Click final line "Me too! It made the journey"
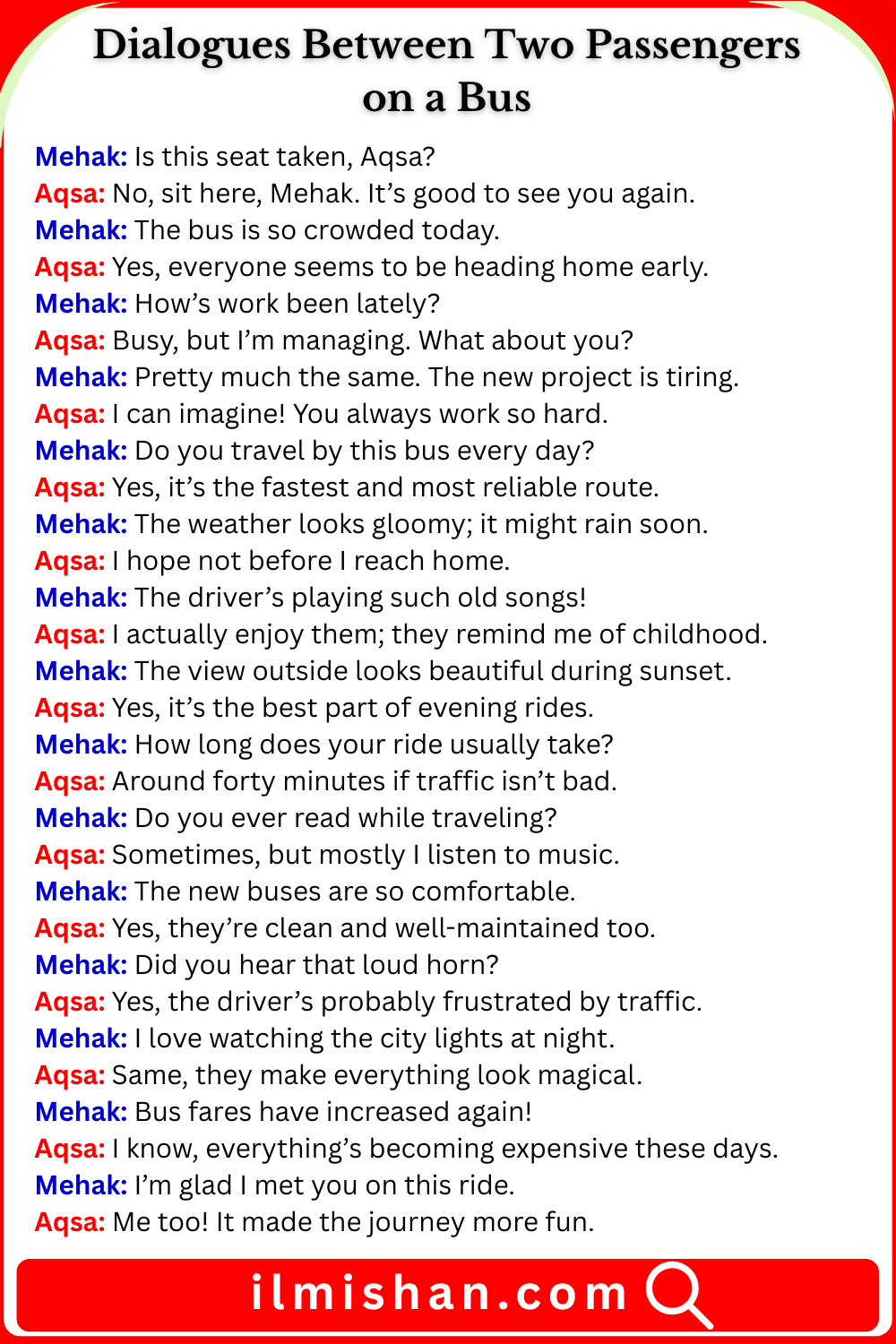The image size is (896, 1344). [x=353, y=1222]
